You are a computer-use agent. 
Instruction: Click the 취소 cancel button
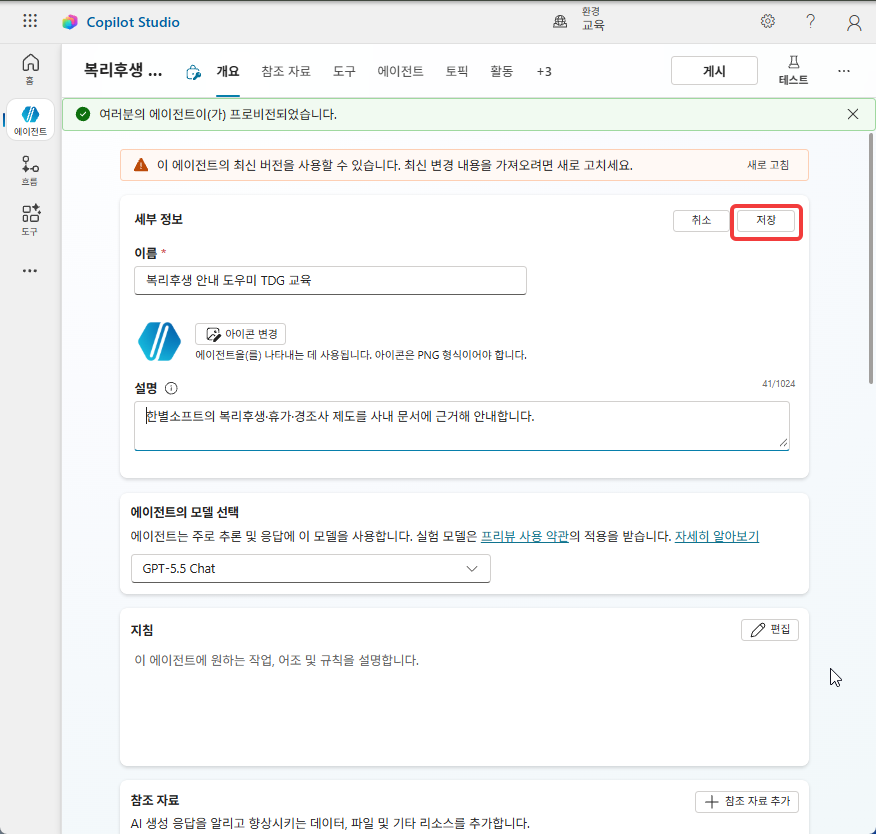coord(701,220)
